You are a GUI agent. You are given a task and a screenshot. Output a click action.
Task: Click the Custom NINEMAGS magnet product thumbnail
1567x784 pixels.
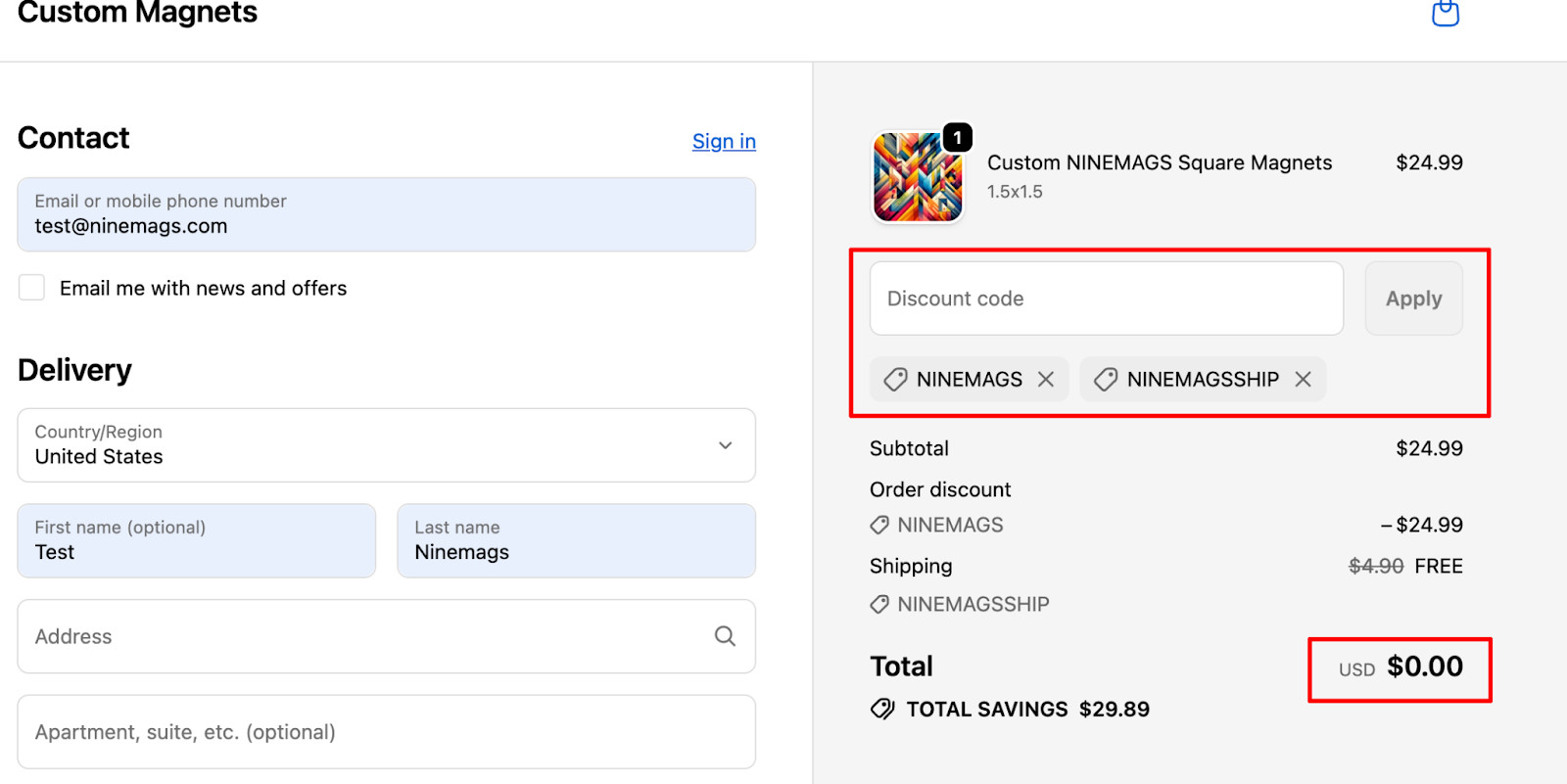tap(918, 177)
